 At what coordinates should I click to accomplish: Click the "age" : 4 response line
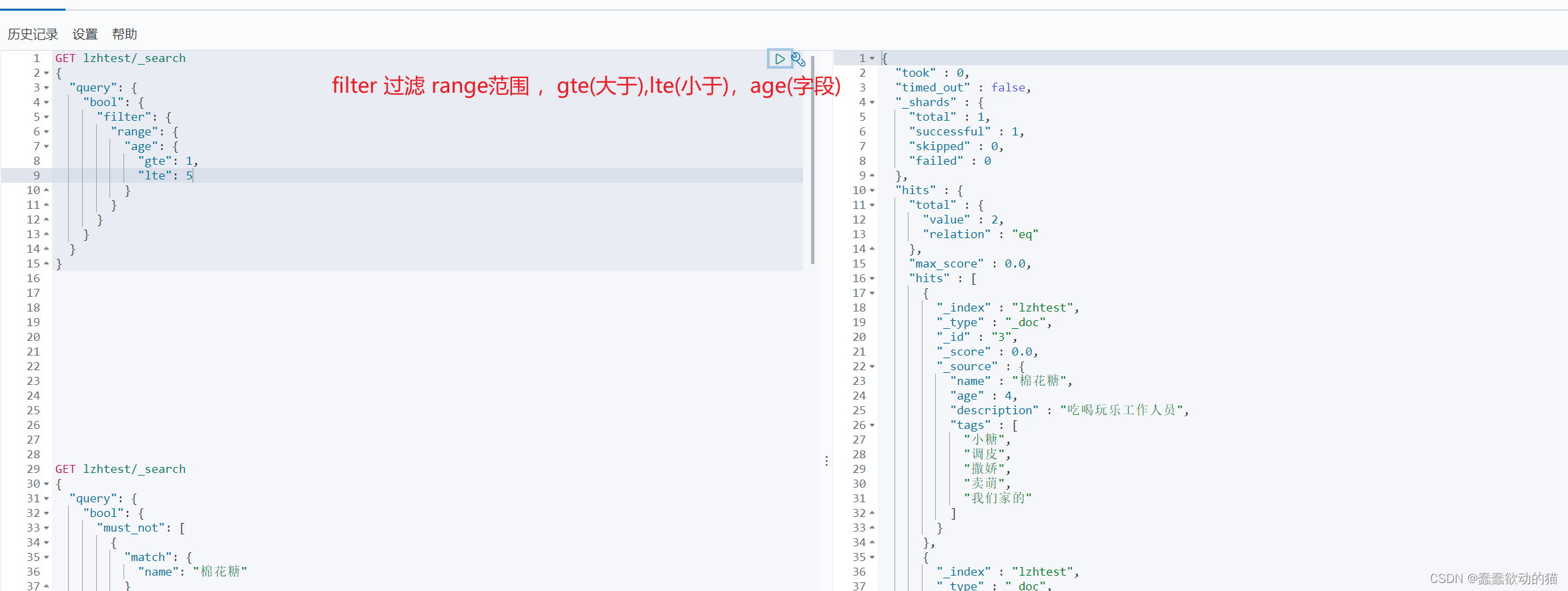[984, 396]
